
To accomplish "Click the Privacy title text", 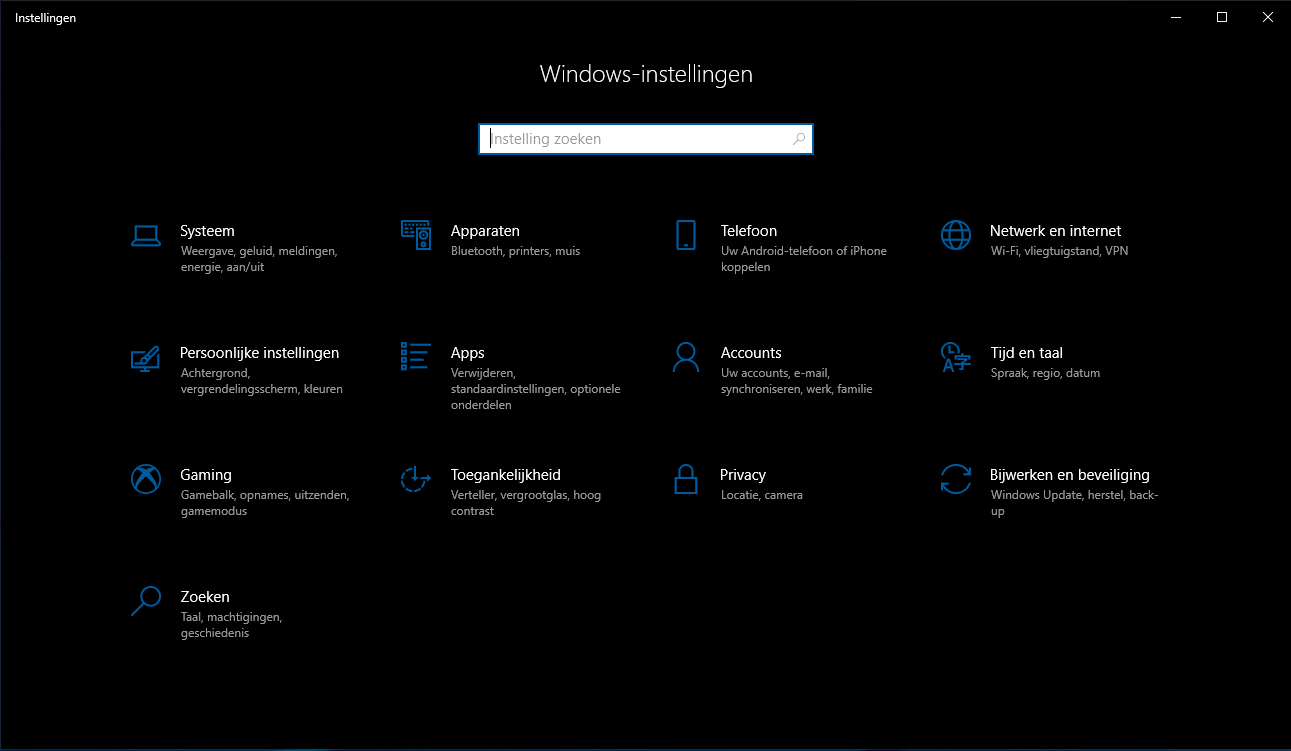I will (743, 475).
